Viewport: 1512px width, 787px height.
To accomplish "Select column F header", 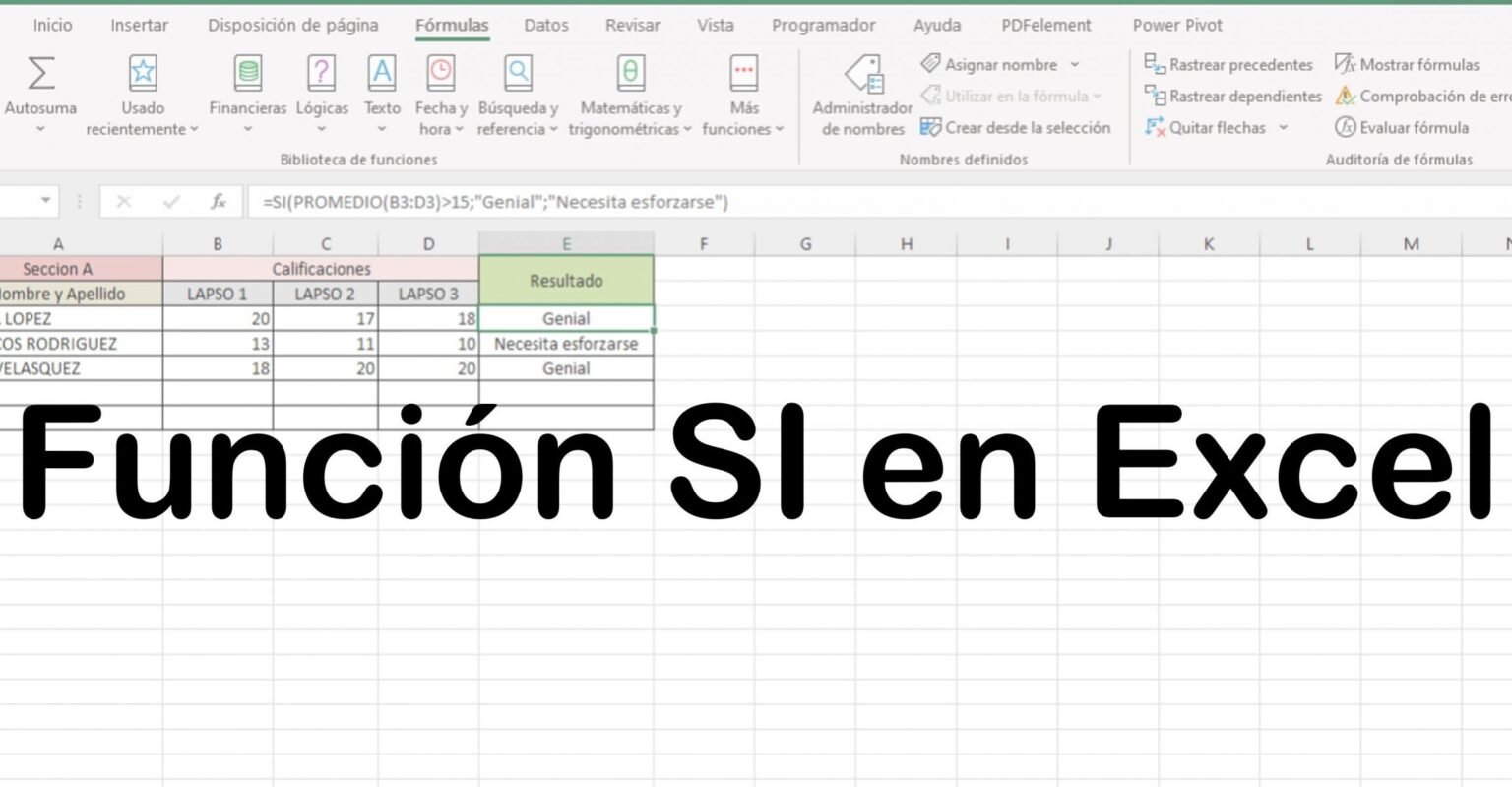I will point(703,244).
